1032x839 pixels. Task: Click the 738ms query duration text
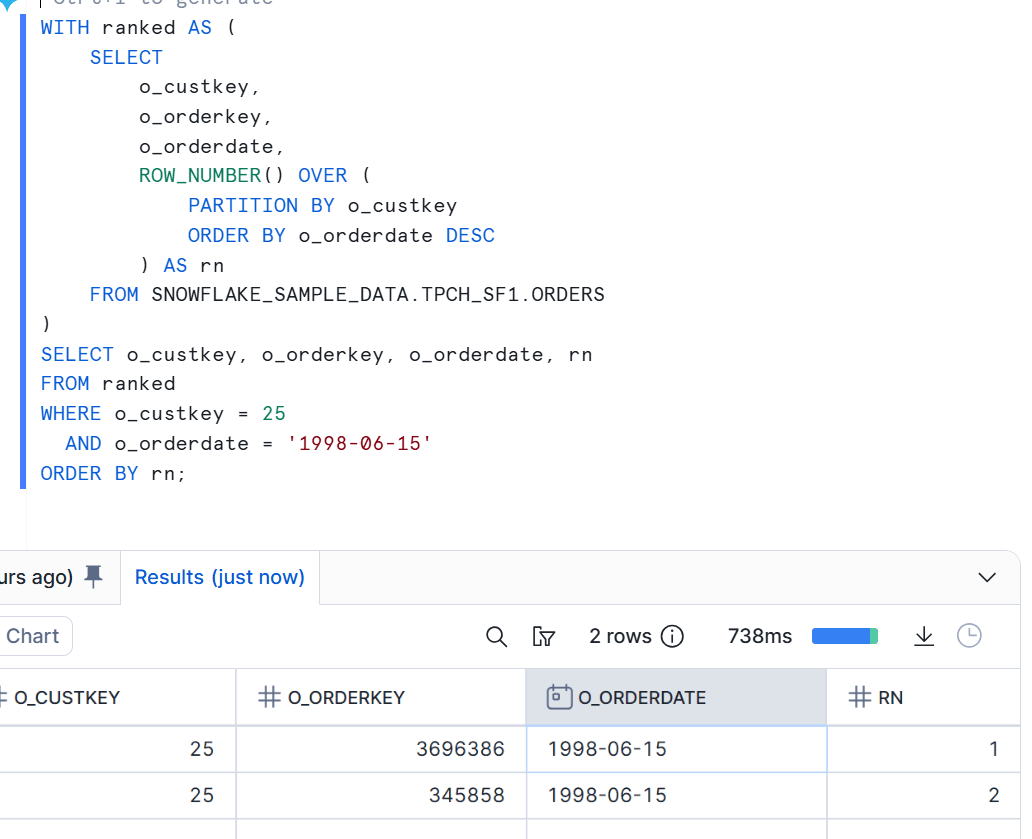pyautogui.click(x=760, y=636)
